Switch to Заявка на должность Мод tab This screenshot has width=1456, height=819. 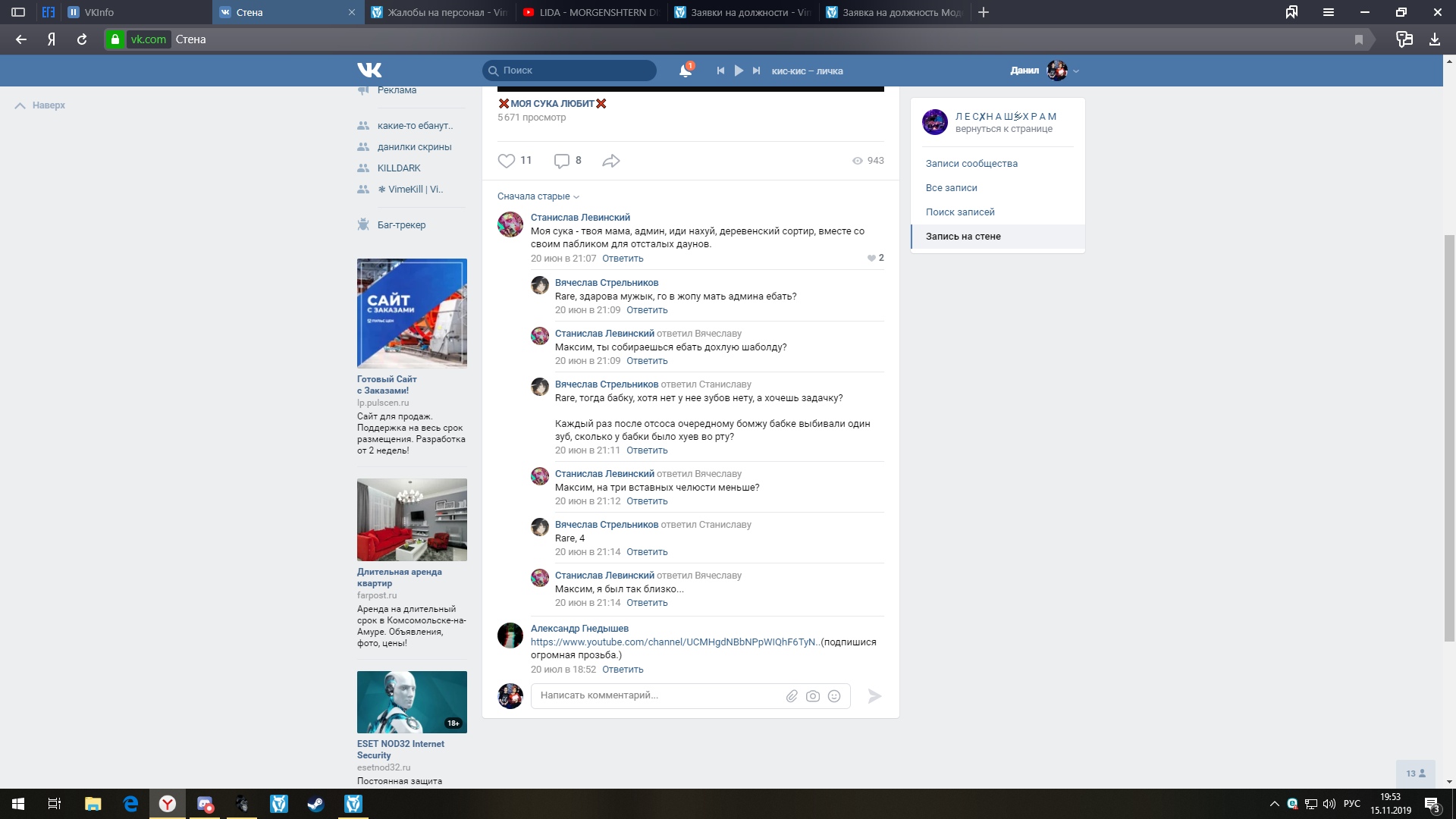coord(895,12)
